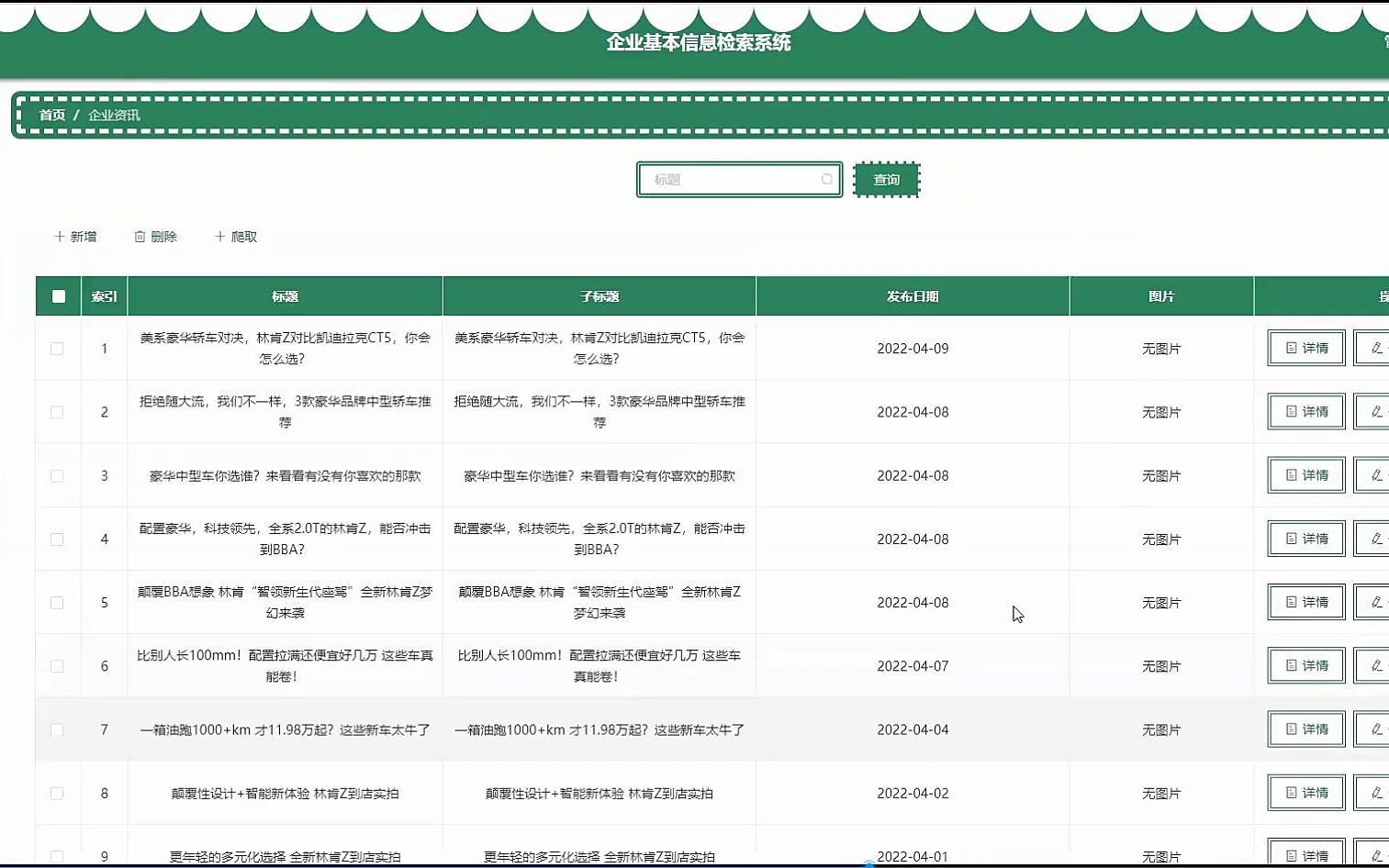Open 详情 for row 4

click(x=1306, y=538)
